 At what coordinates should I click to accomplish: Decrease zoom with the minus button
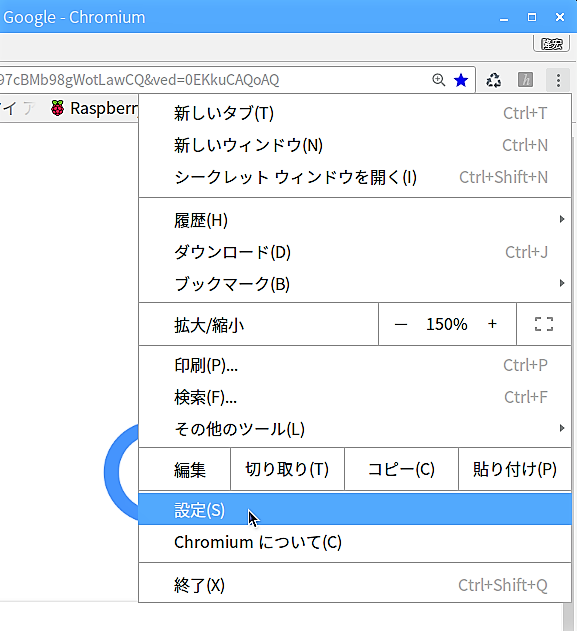pyautogui.click(x=401, y=324)
